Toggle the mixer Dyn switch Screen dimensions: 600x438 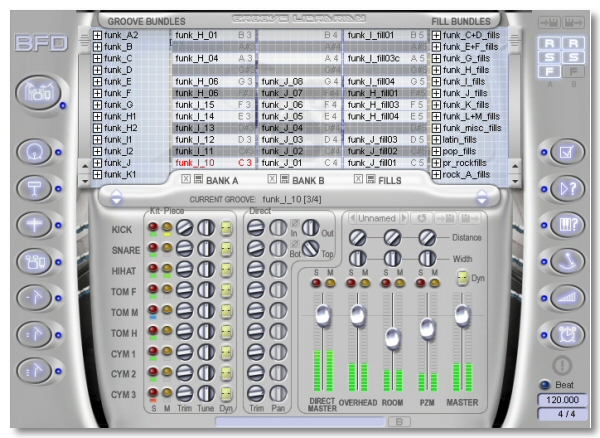(463, 278)
